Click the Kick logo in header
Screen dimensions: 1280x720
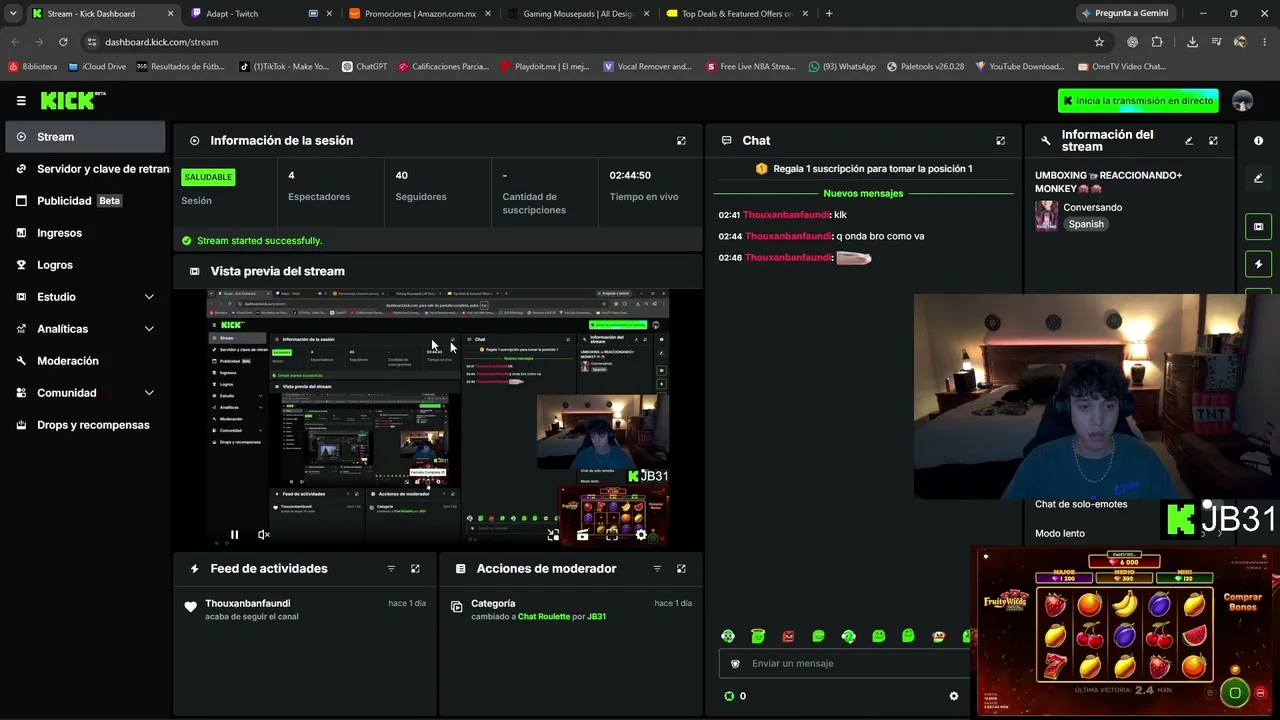[x=72, y=100]
